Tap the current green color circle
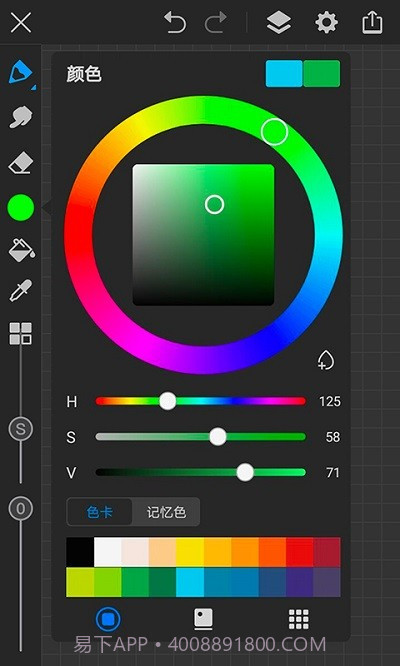This screenshot has width=400, height=666. click(20, 207)
